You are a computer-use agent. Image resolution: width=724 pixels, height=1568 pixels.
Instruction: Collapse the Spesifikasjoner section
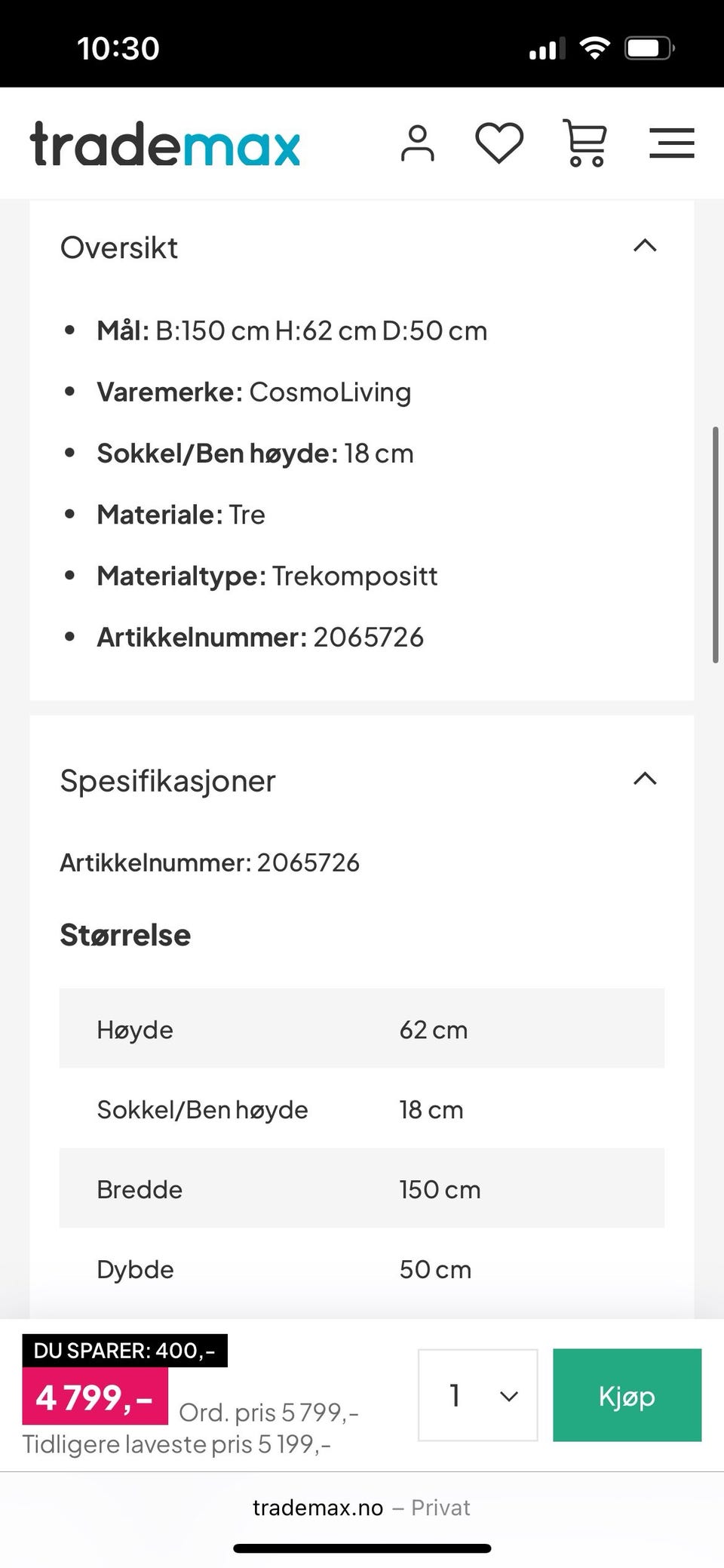[x=645, y=779]
